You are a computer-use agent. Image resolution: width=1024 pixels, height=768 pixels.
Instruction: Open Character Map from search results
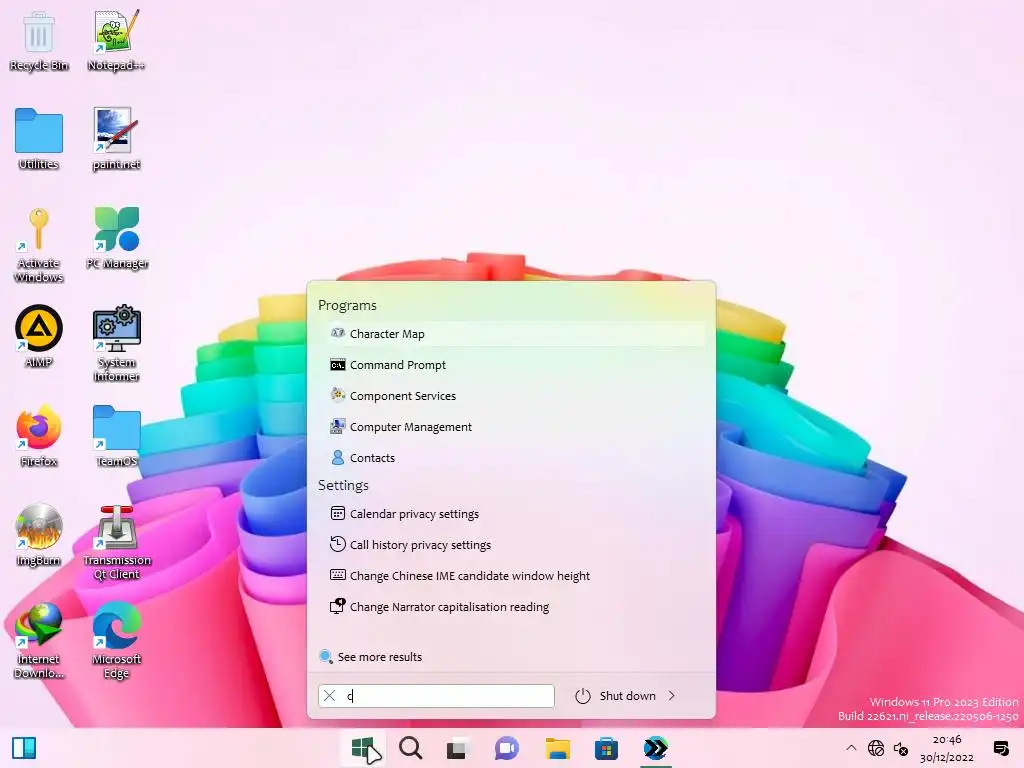[x=516, y=334]
